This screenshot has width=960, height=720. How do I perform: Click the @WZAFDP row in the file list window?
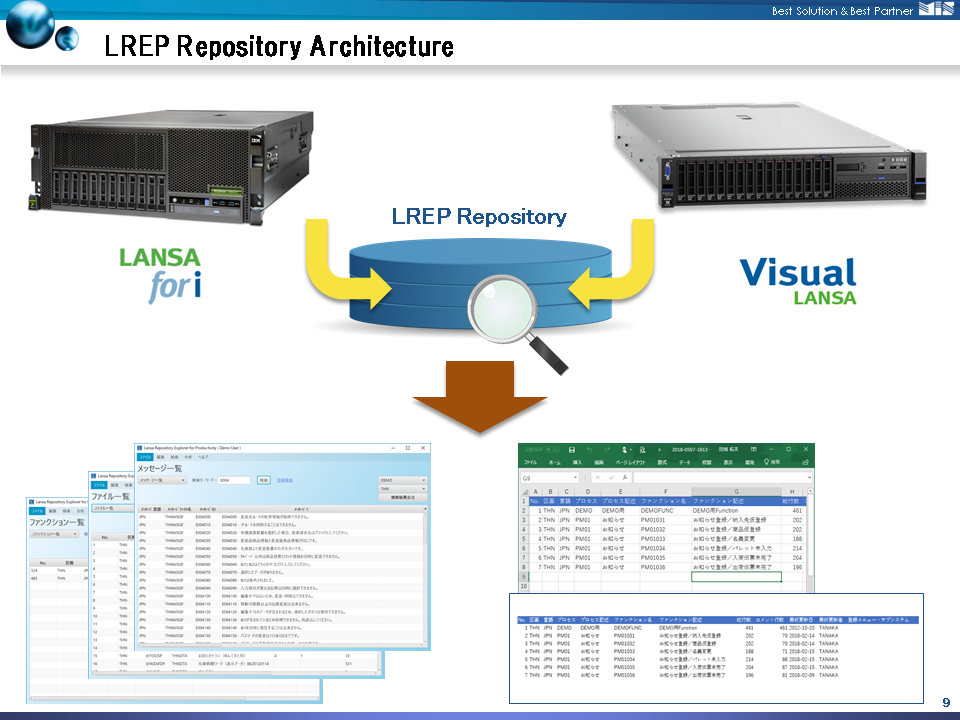point(236,664)
